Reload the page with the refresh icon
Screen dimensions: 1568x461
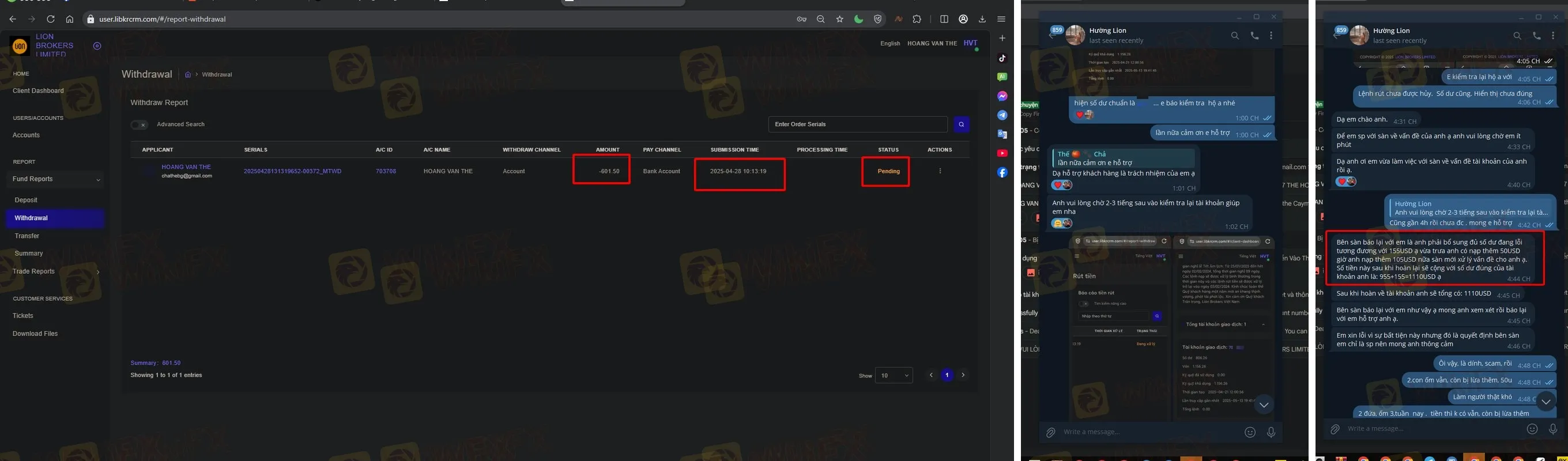(51, 20)
